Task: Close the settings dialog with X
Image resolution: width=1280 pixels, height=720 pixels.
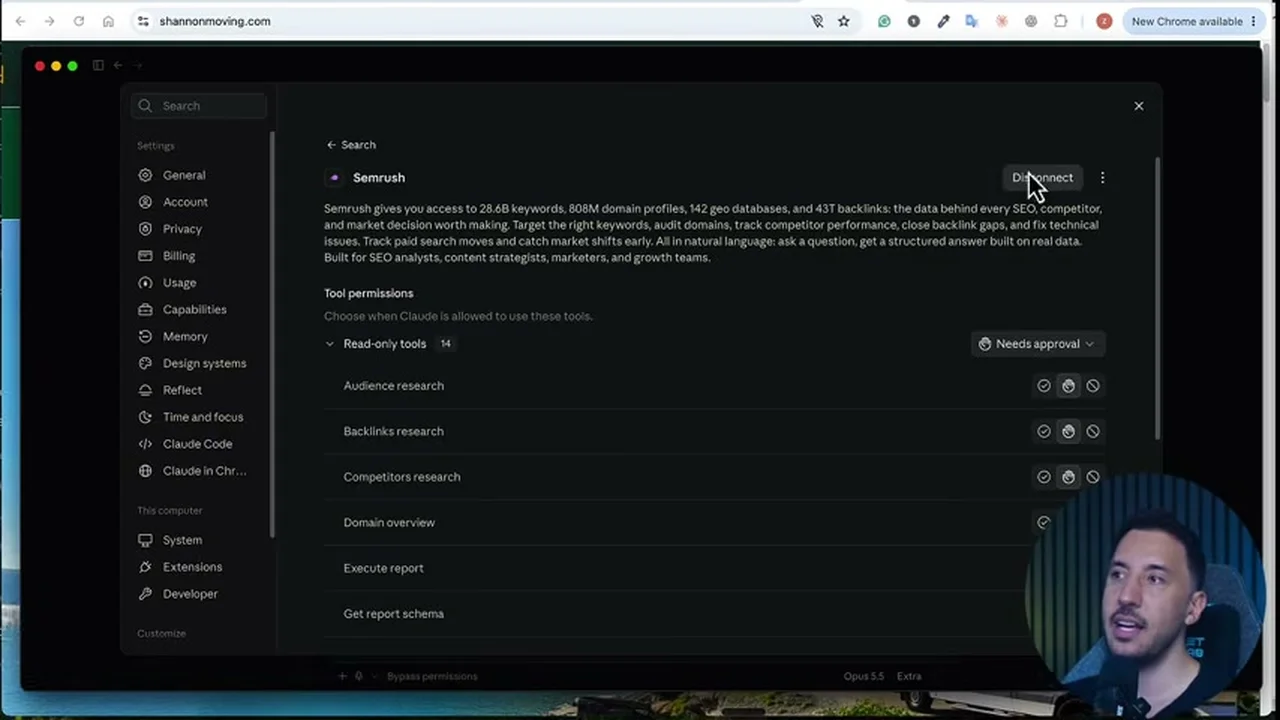Action: click(1138, 106)
